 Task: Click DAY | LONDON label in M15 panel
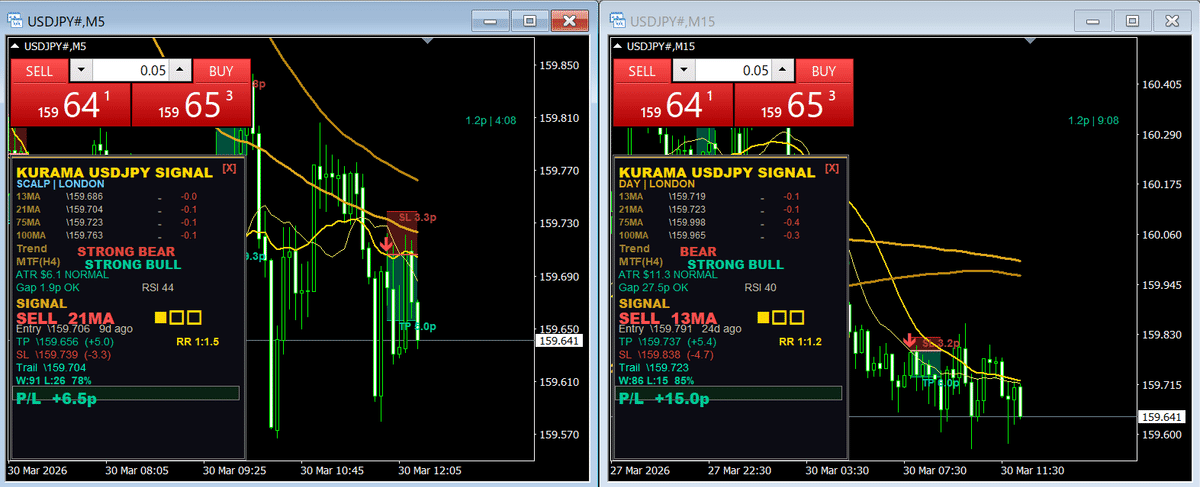point(656,184)
